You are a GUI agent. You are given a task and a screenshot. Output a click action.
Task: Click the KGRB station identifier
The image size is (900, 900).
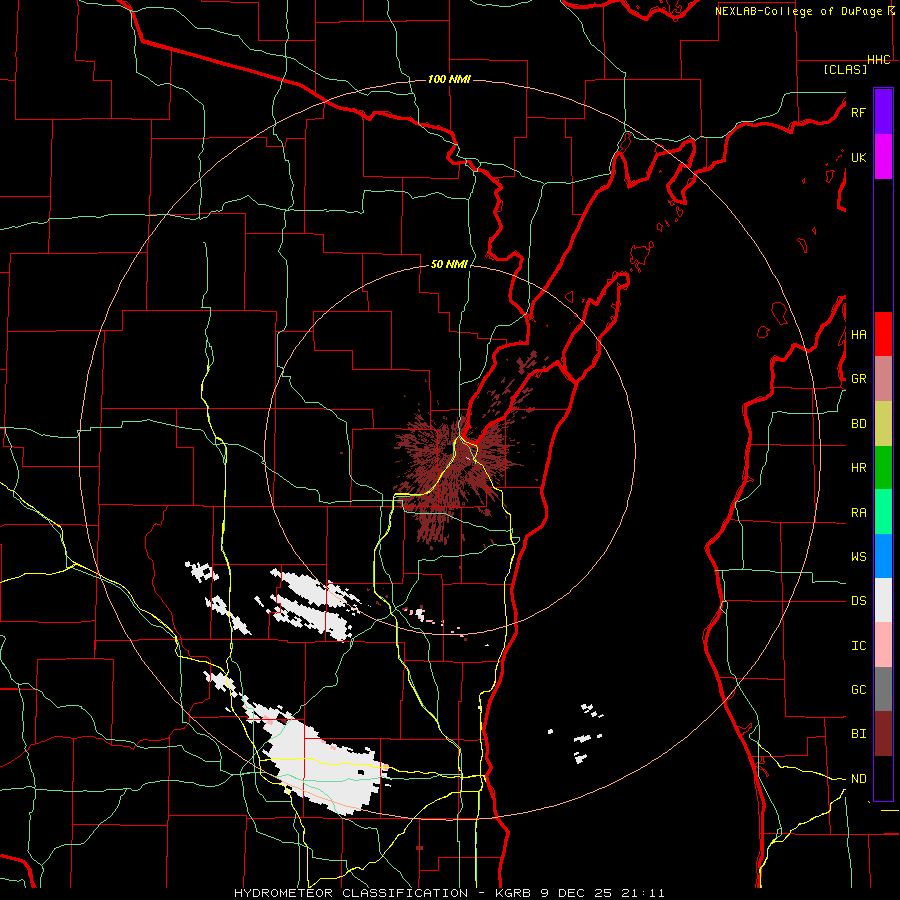point(511,893)
